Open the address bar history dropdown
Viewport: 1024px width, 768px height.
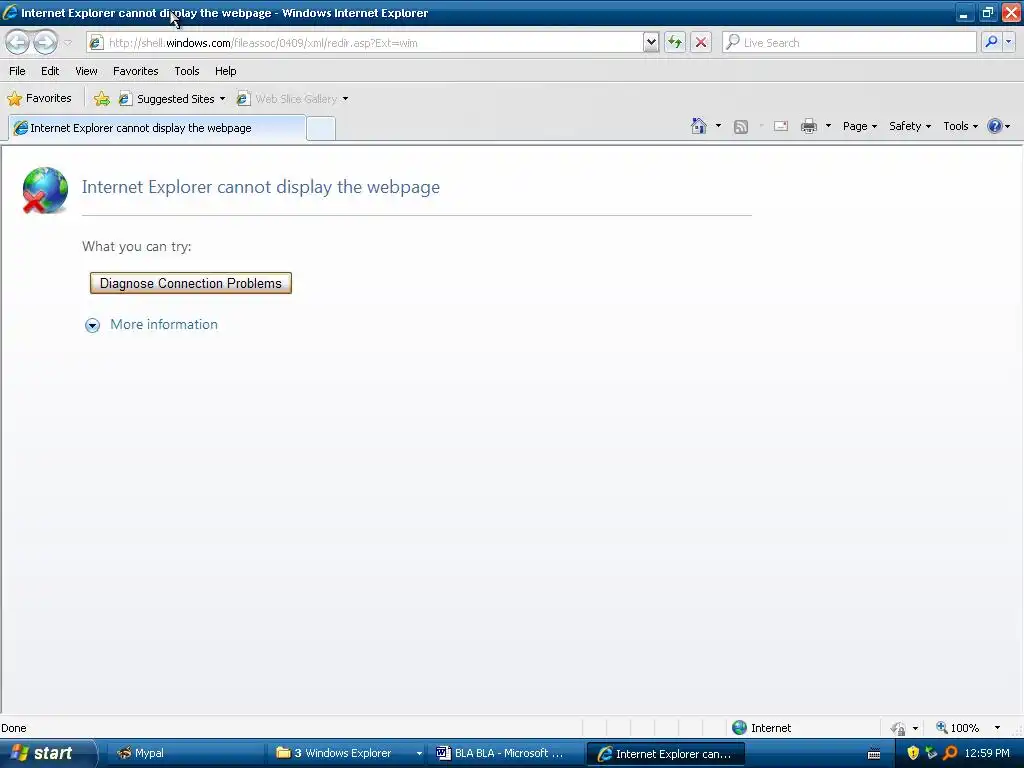pos(650,43)
